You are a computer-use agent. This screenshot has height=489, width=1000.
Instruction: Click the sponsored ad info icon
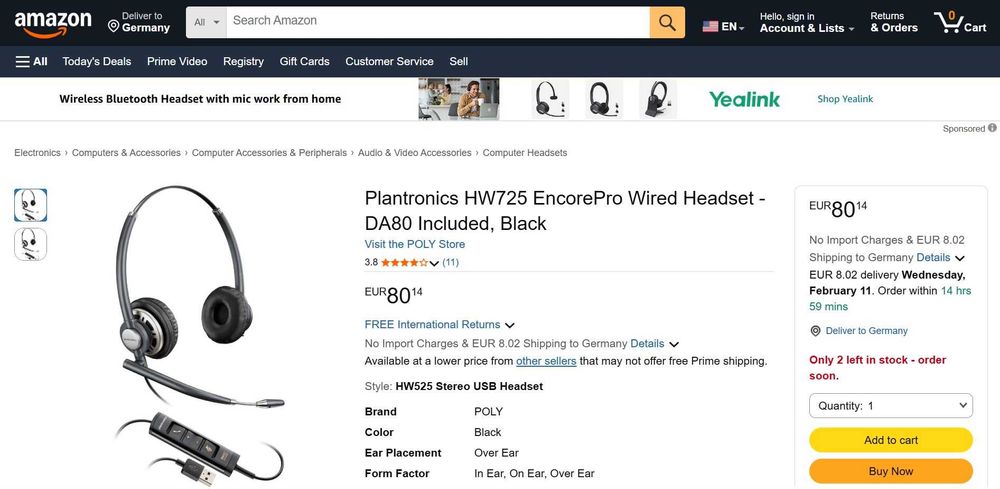click(x=992, y=128)
